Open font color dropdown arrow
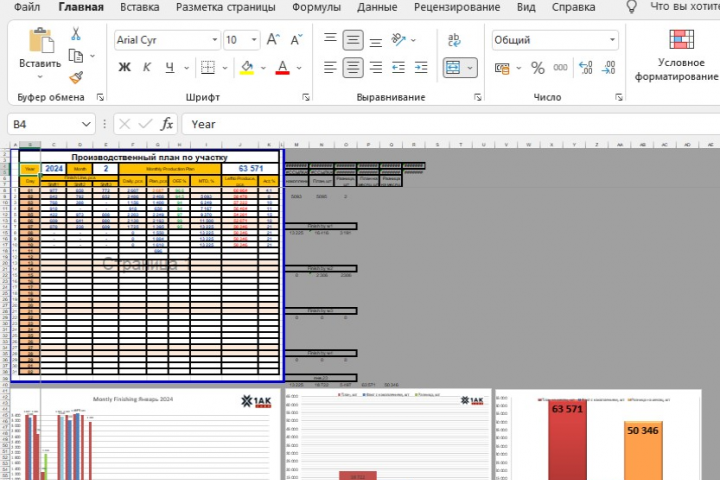This screenshot has height=480, width=720. click(x=299, y=68)
